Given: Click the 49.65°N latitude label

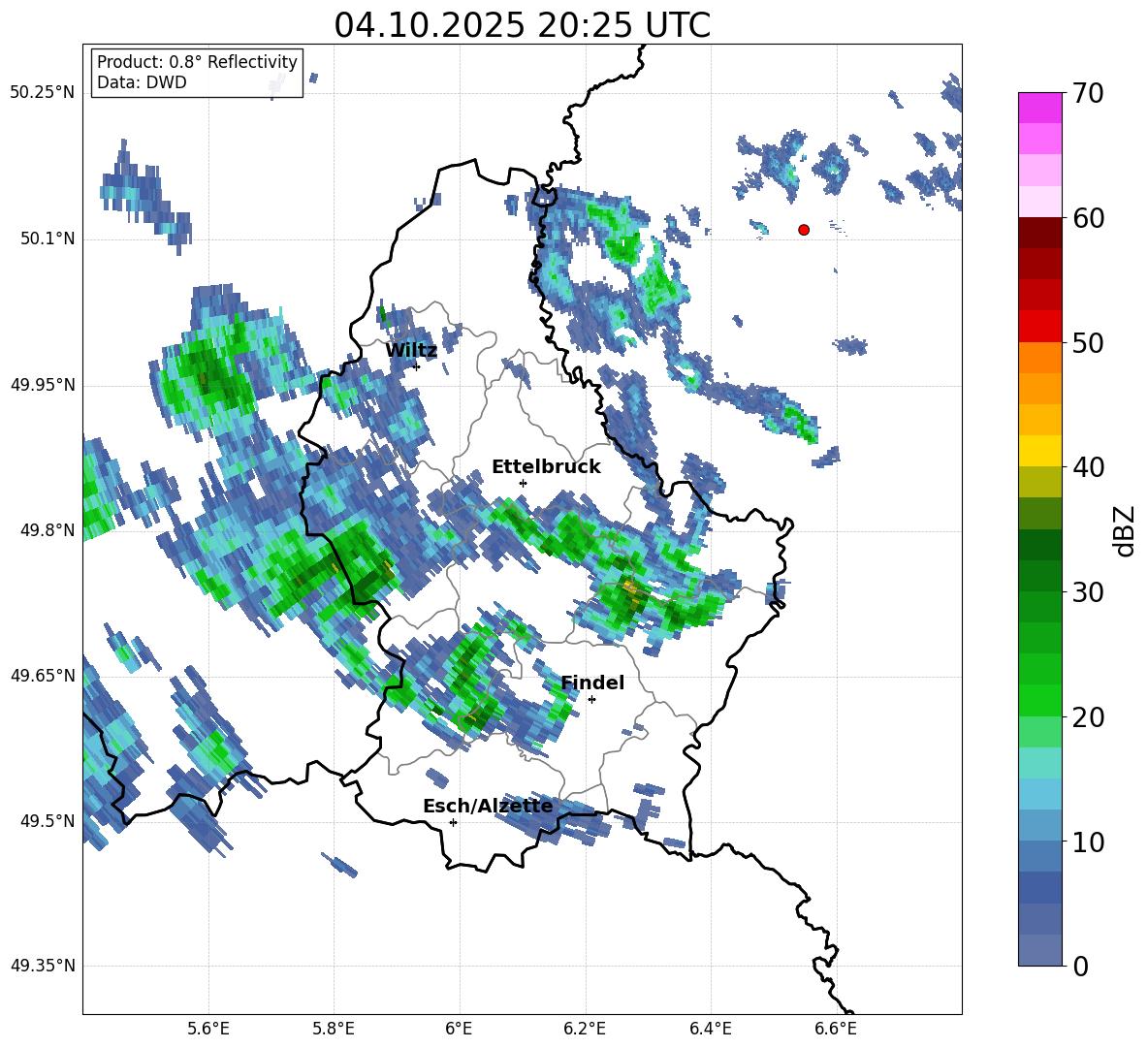Looking at the screenshot, I should coord(43,675).
